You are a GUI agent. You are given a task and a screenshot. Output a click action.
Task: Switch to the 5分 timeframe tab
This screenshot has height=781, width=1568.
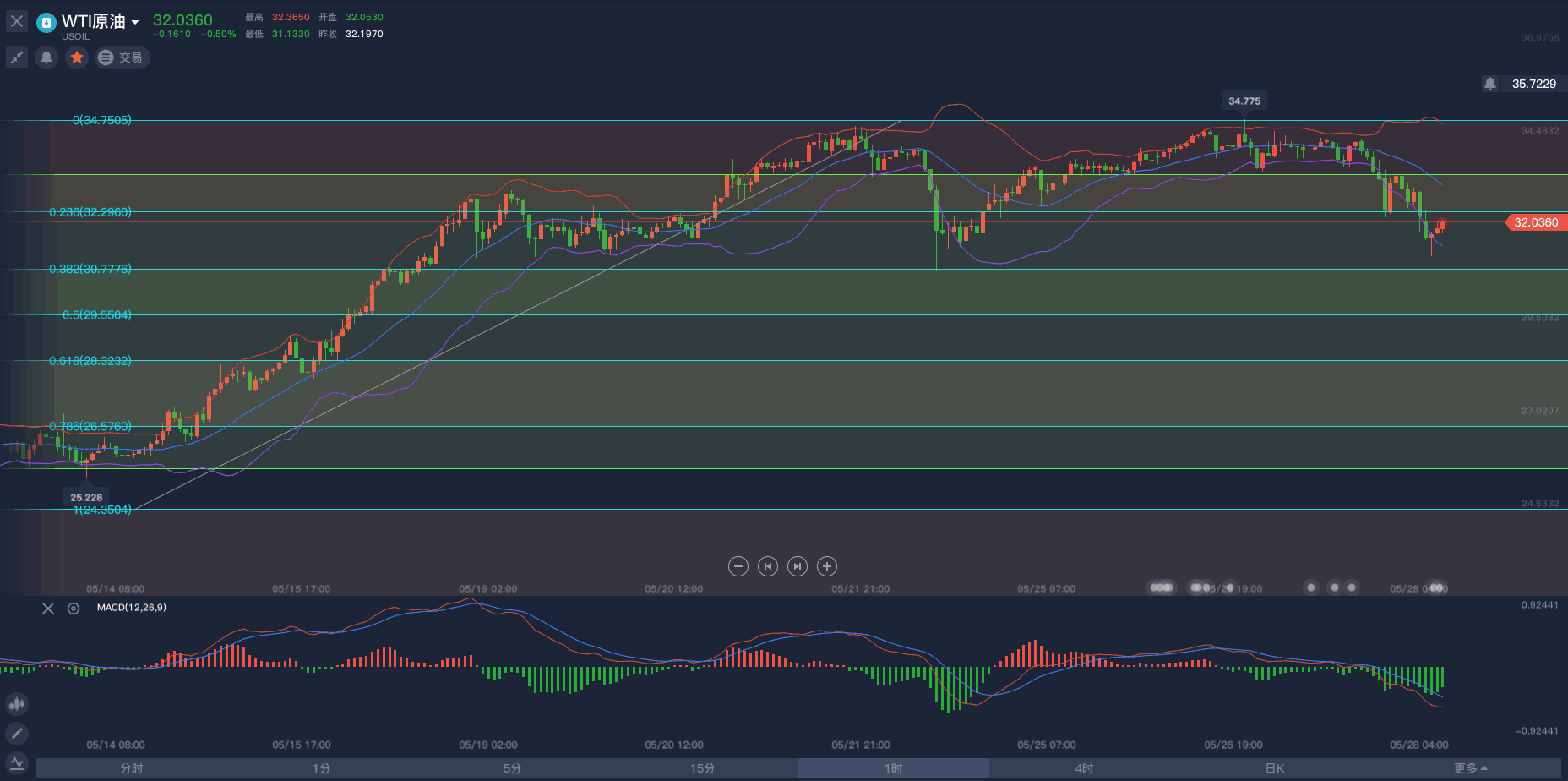point(513,768)
